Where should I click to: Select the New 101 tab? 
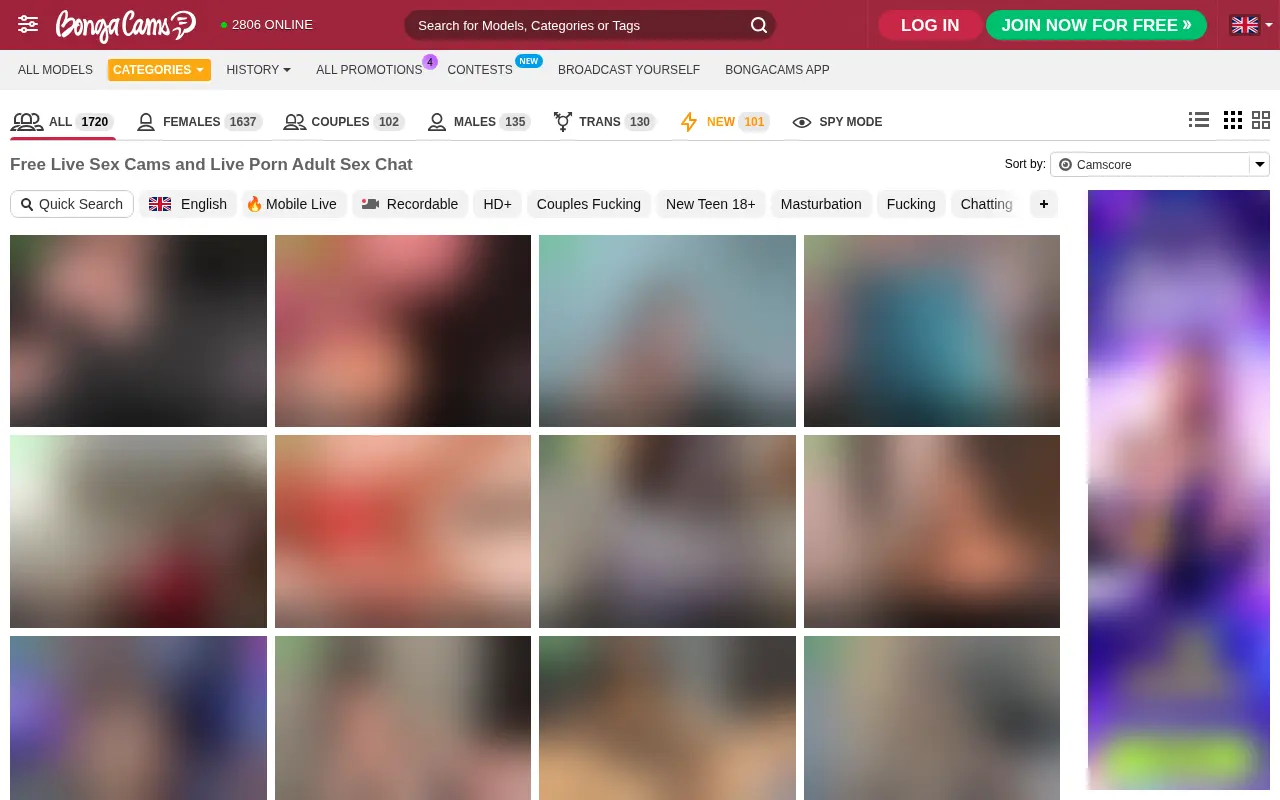coord(725,122)
